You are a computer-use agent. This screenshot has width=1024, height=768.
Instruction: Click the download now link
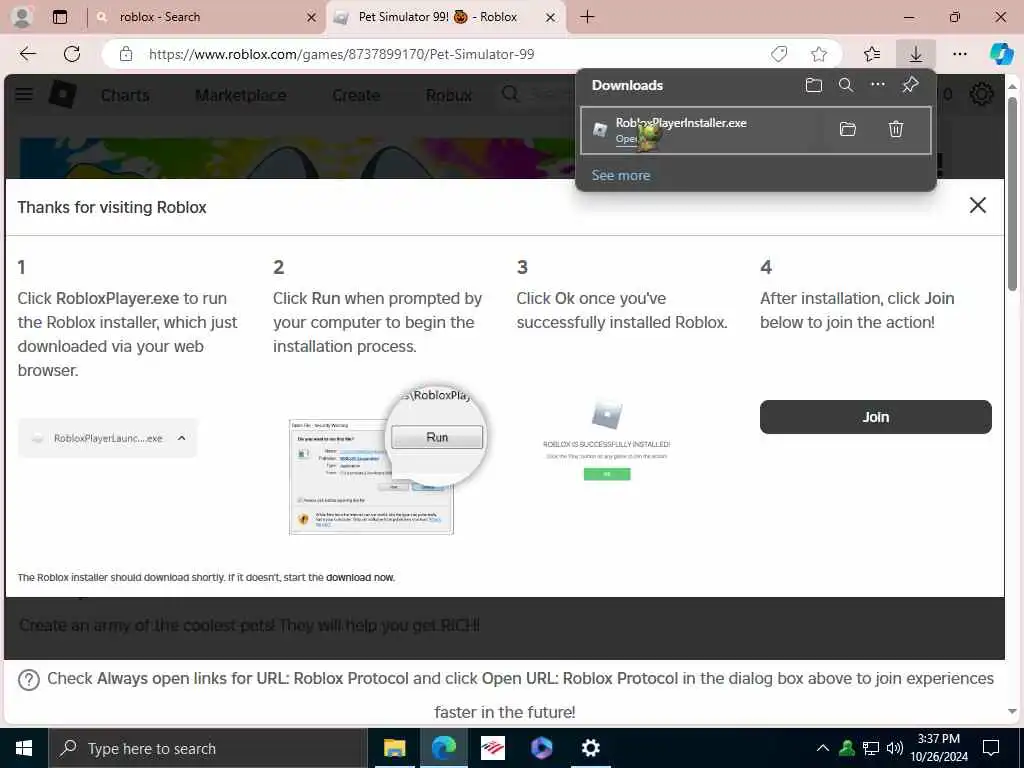pyautogui.click(x=360, y=577)
